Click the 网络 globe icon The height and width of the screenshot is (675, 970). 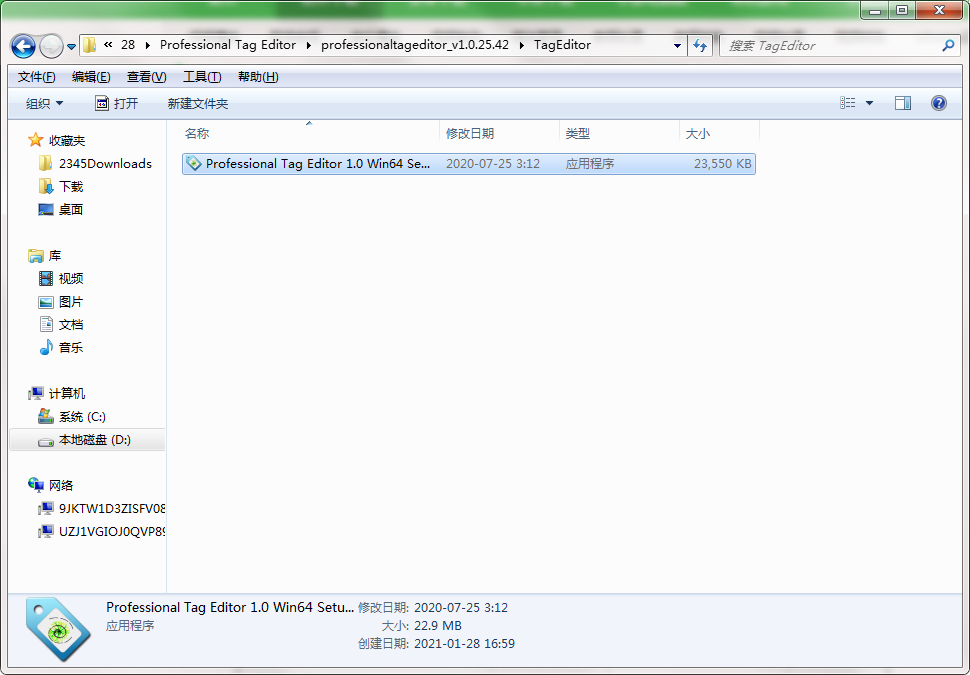[35, 485]
